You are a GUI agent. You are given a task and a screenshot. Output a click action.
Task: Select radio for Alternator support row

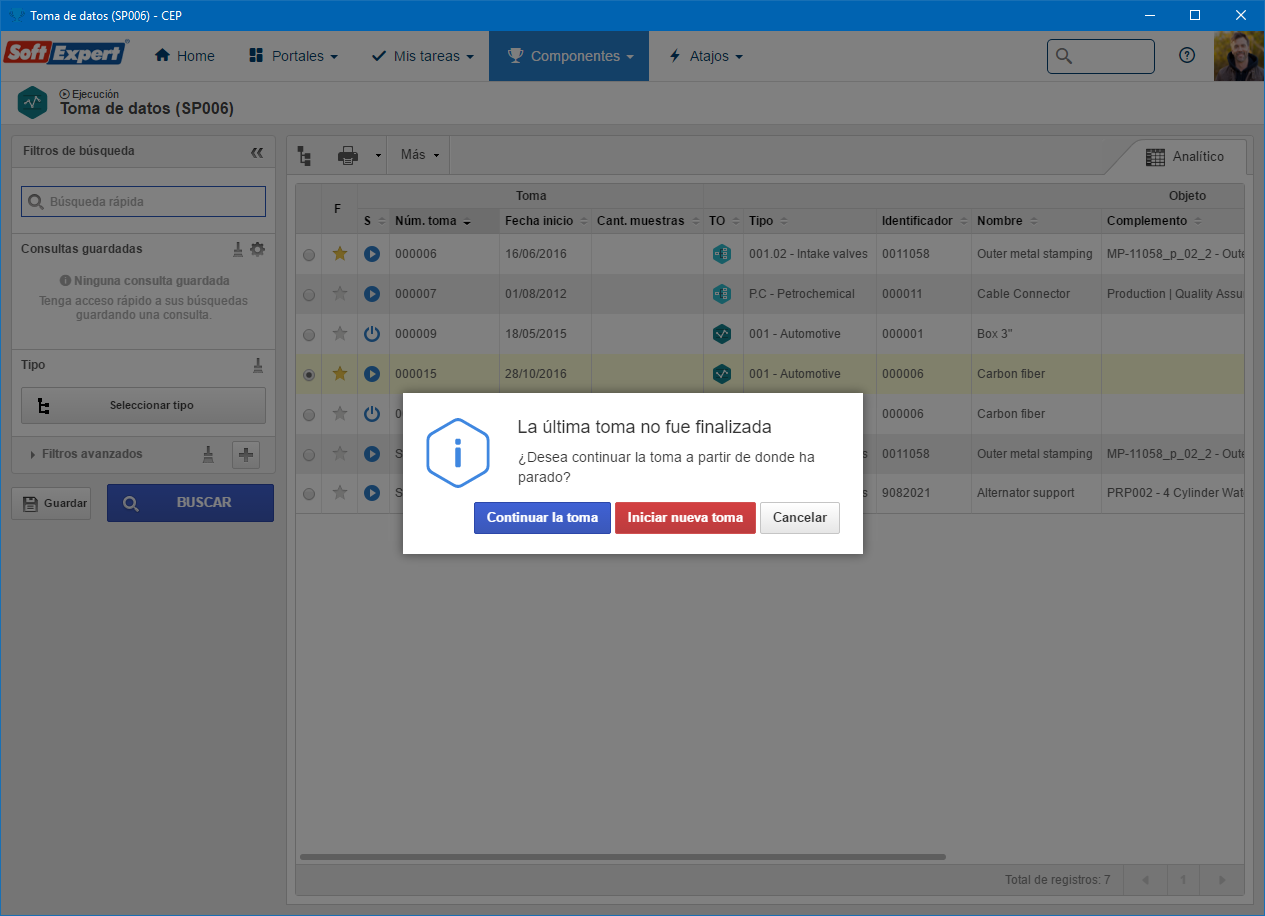tap(309, 494)
